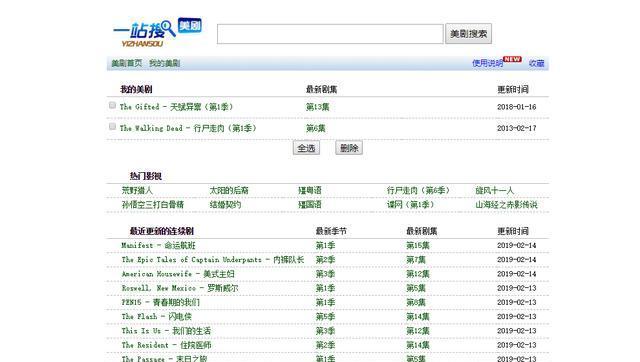Open 第1季 season link for Manifest
This screenshot has width=640, height=362.
click(x=325, y=246)
